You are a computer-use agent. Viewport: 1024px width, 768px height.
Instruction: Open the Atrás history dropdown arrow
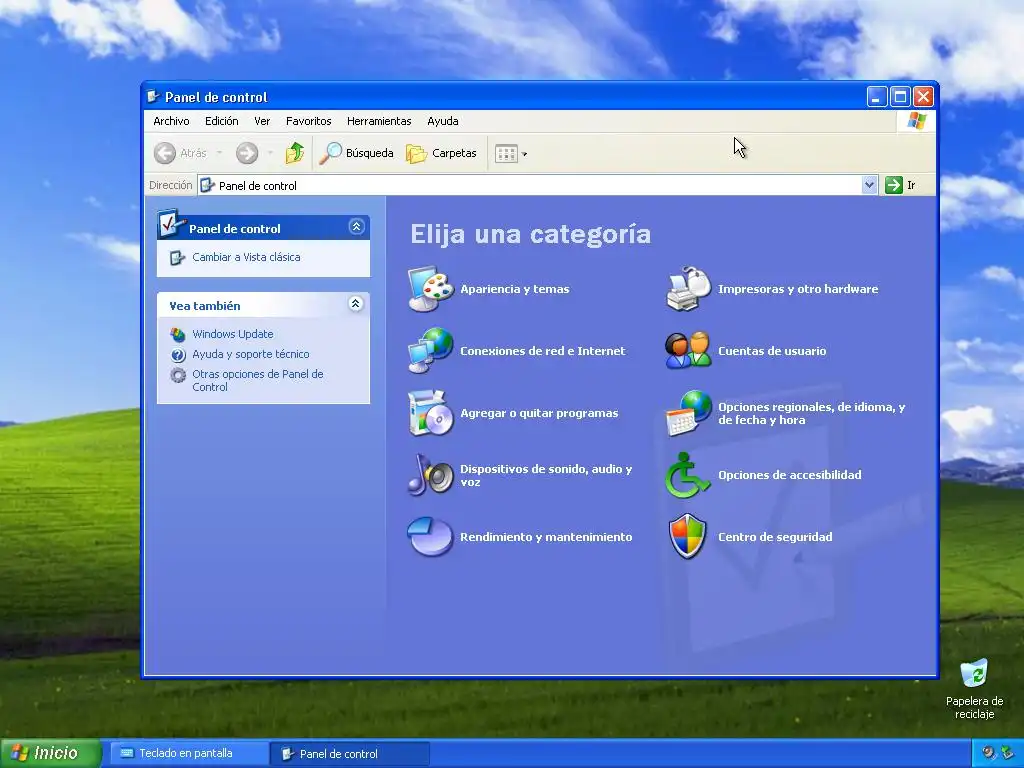pyautogui.click(x=219, y=153)
